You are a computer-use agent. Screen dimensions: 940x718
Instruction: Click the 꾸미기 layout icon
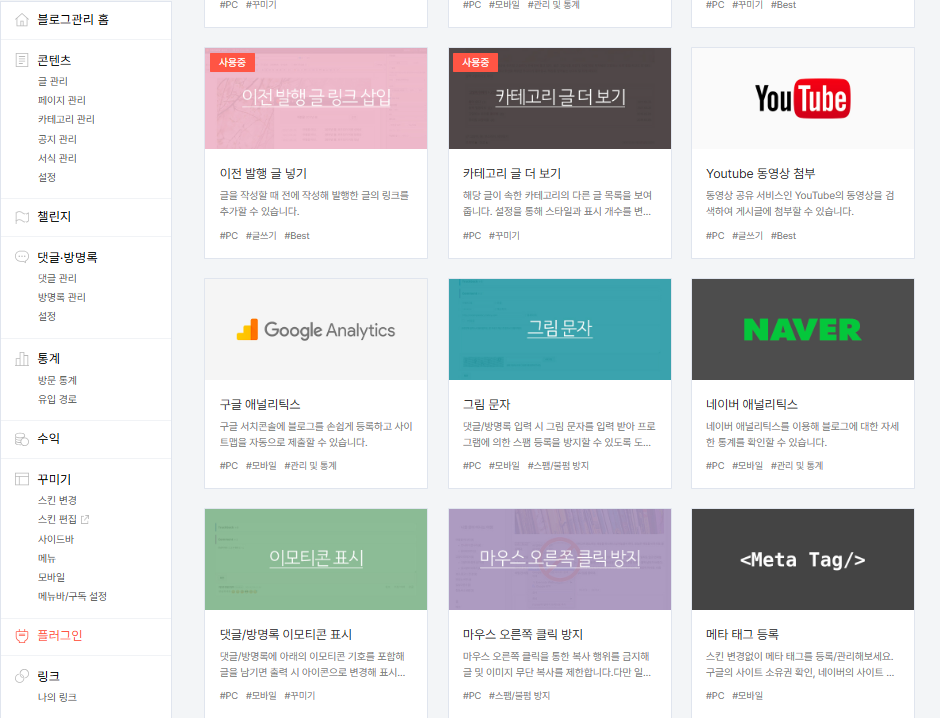tap(22, 479)
